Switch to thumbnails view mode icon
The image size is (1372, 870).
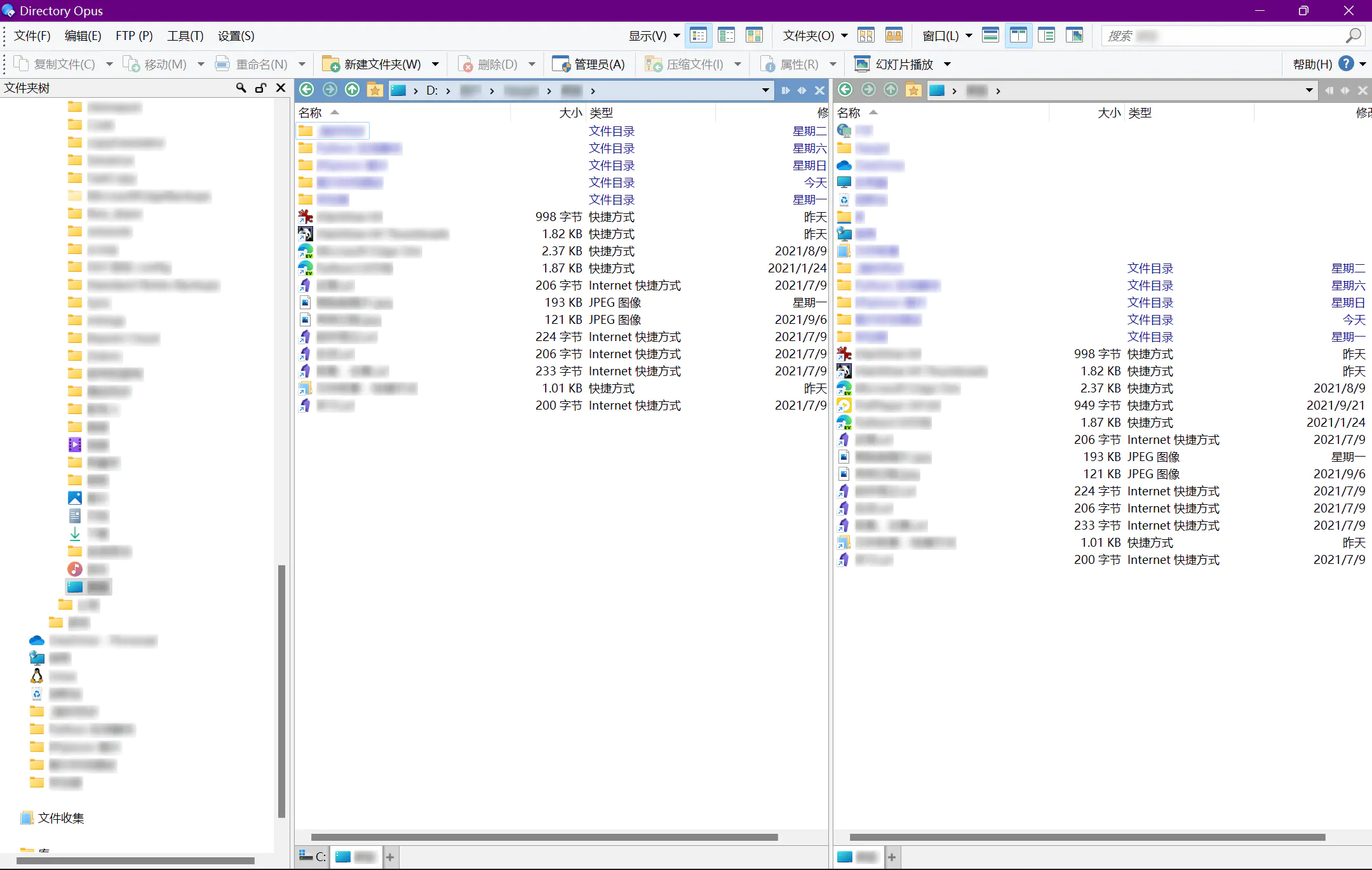point(754,36)
